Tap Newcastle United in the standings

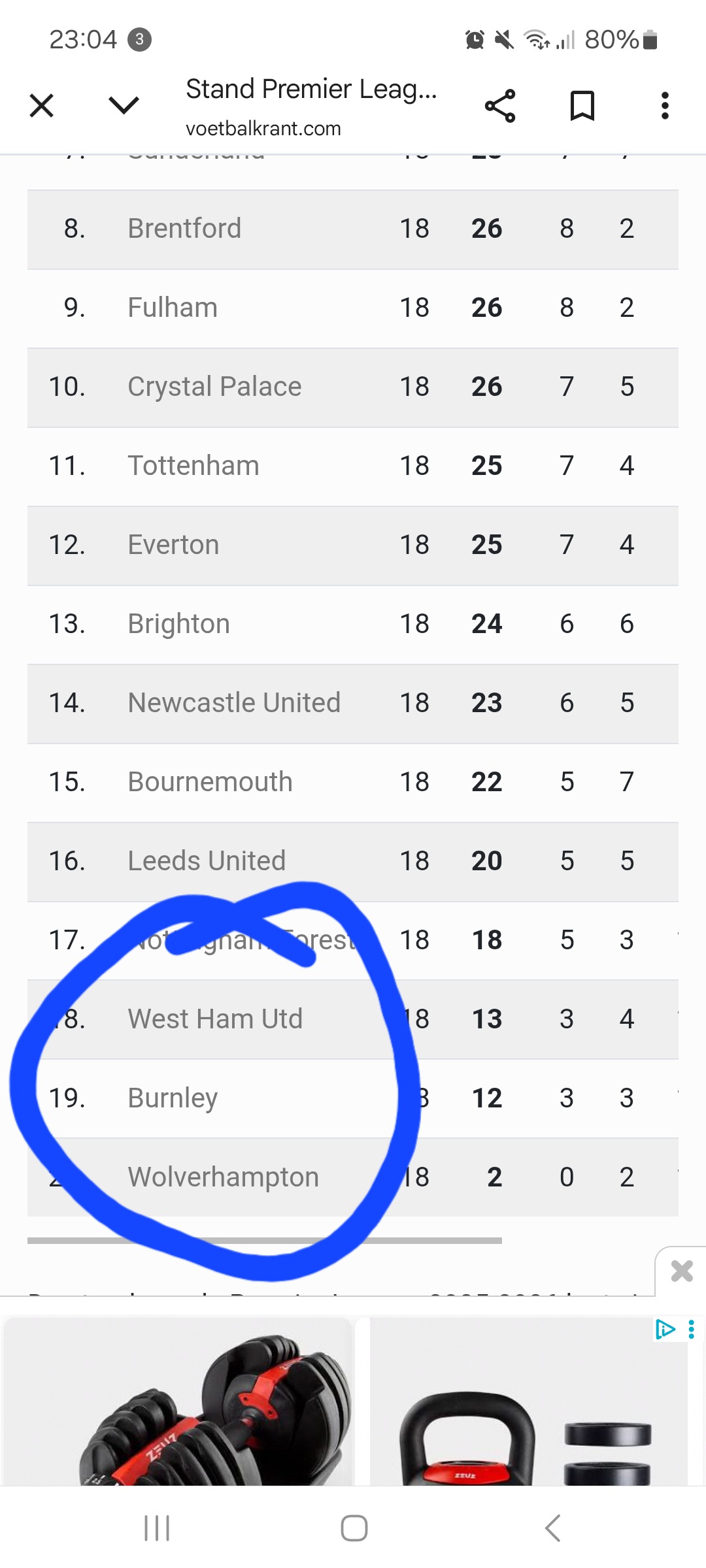point(234,703)
